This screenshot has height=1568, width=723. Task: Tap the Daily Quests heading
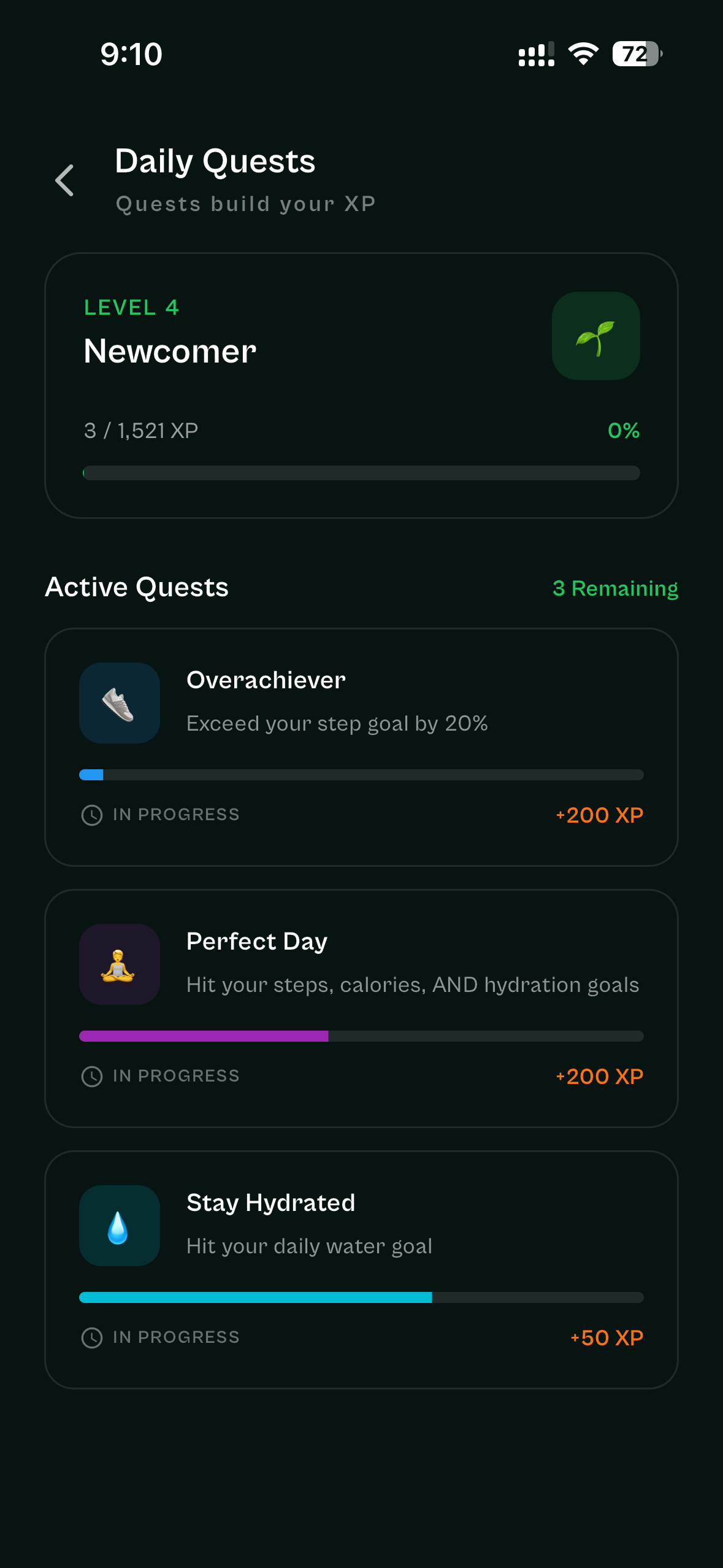click(x=215, y=161)
